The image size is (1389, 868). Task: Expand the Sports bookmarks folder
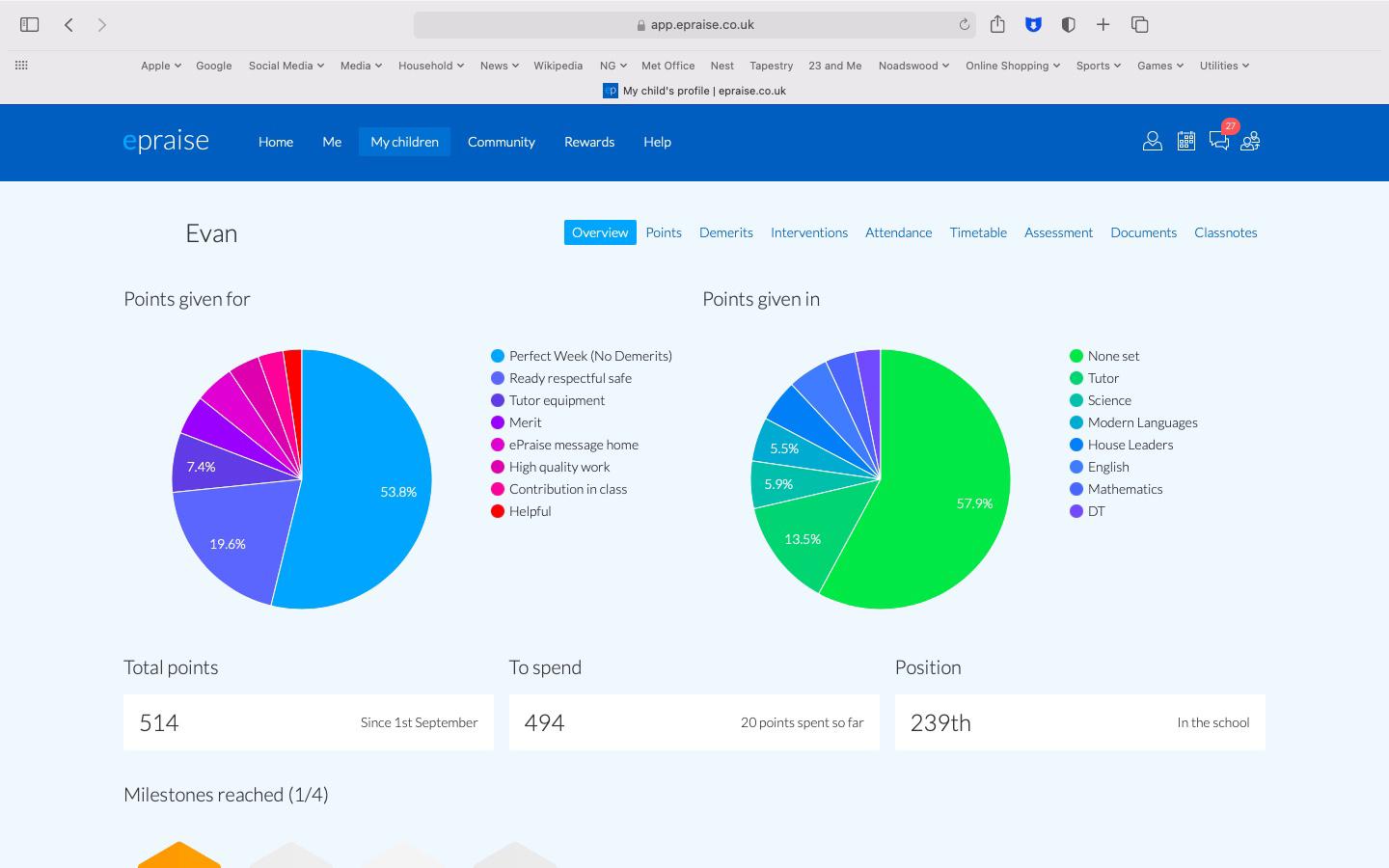click(x=1099, y=66)
